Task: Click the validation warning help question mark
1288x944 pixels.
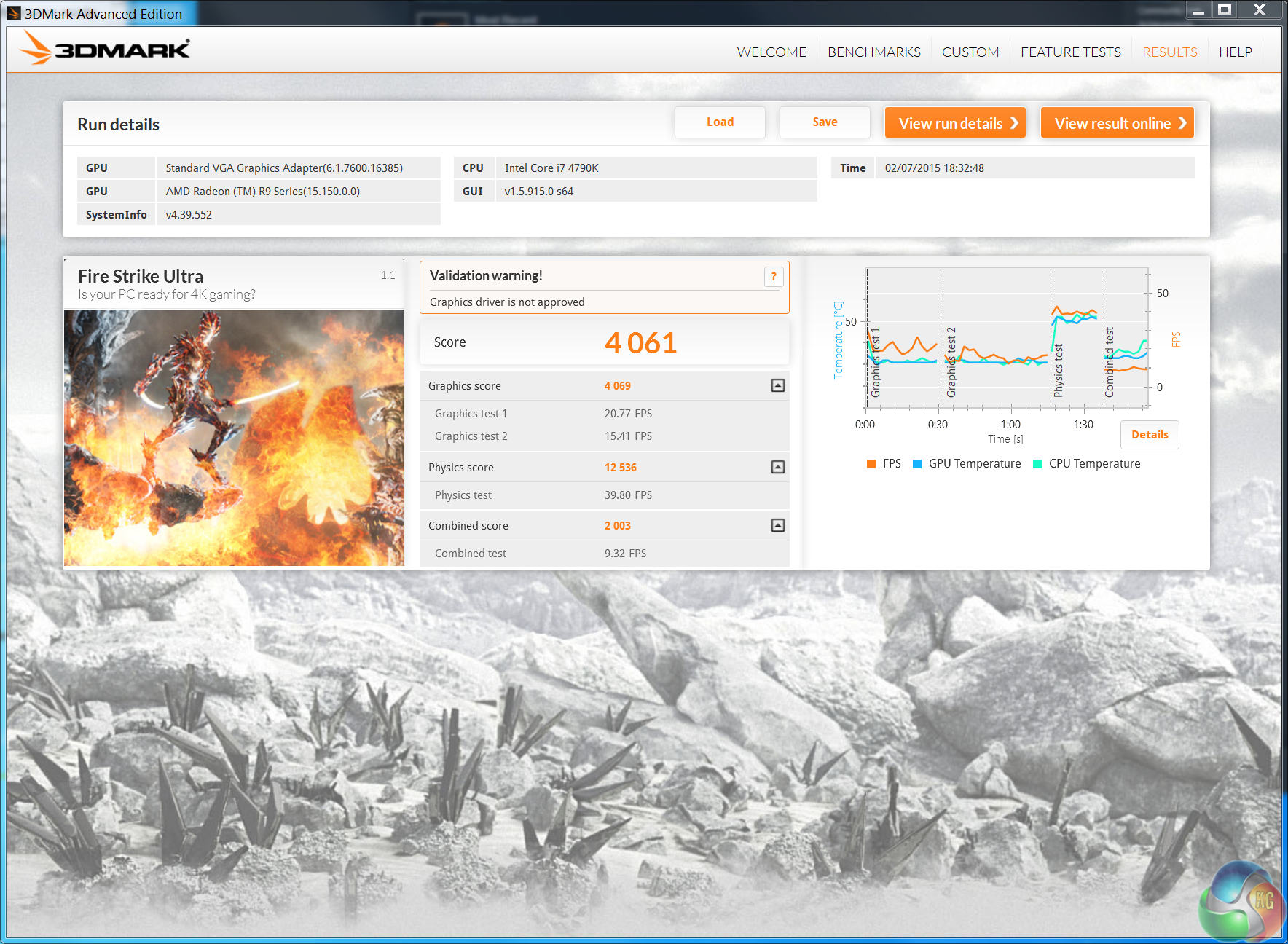Action: click(x=773, y=277)
